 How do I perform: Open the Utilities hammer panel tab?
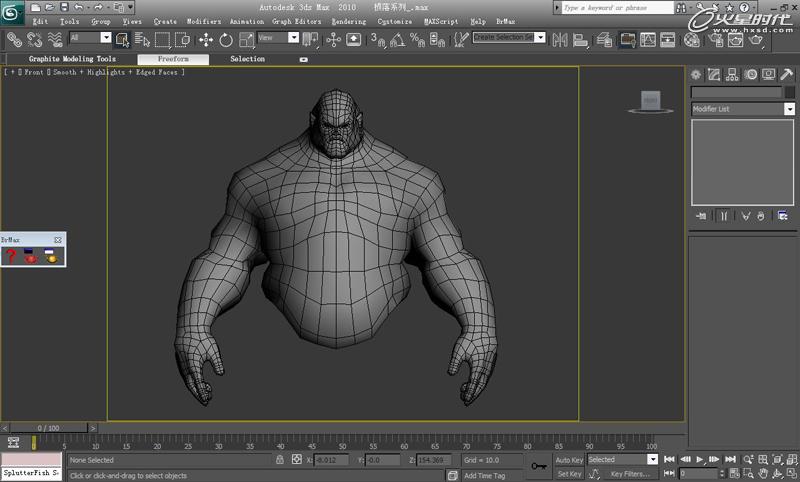pyautogui.click(x=784, y=75)
